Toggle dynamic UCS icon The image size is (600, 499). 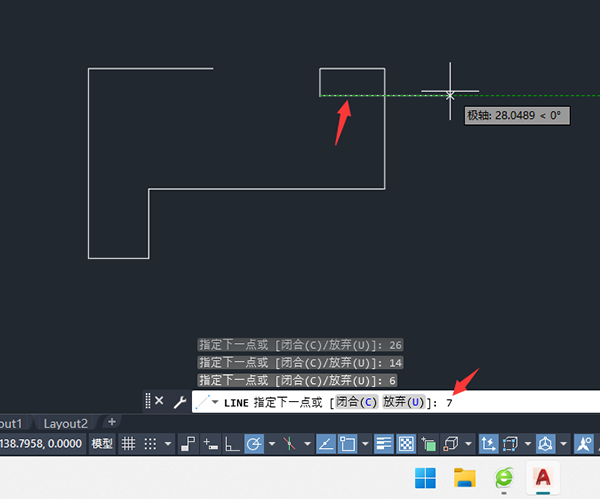point(489,444)
